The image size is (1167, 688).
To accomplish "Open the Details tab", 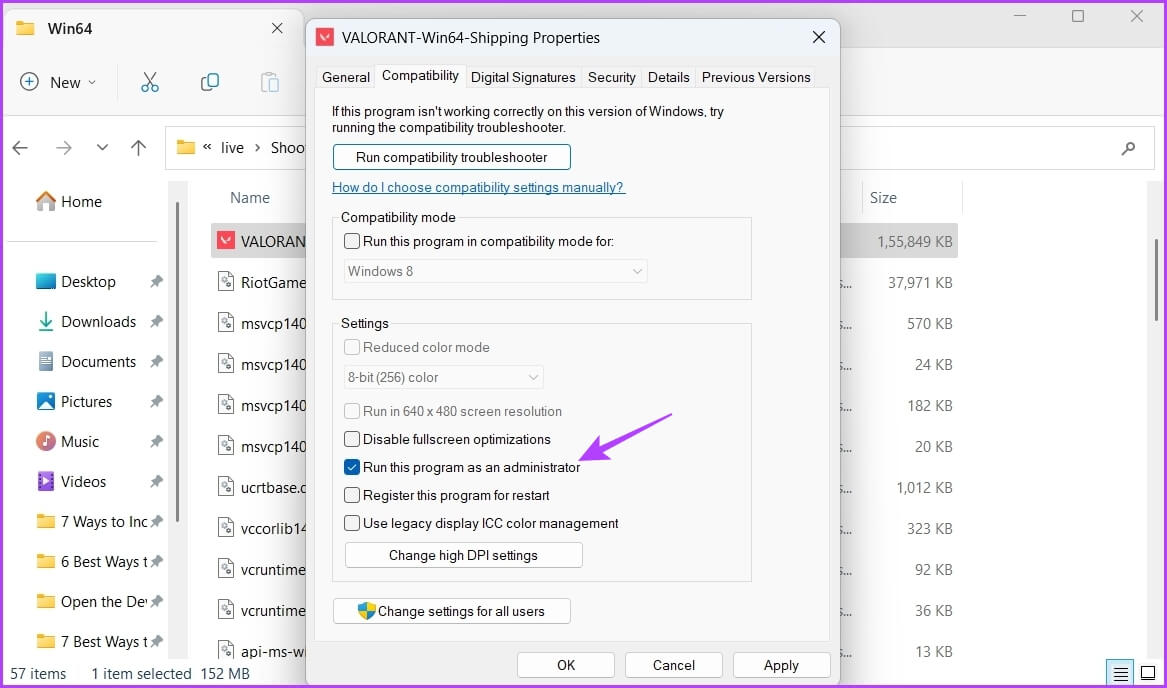I will click(668, 77).
